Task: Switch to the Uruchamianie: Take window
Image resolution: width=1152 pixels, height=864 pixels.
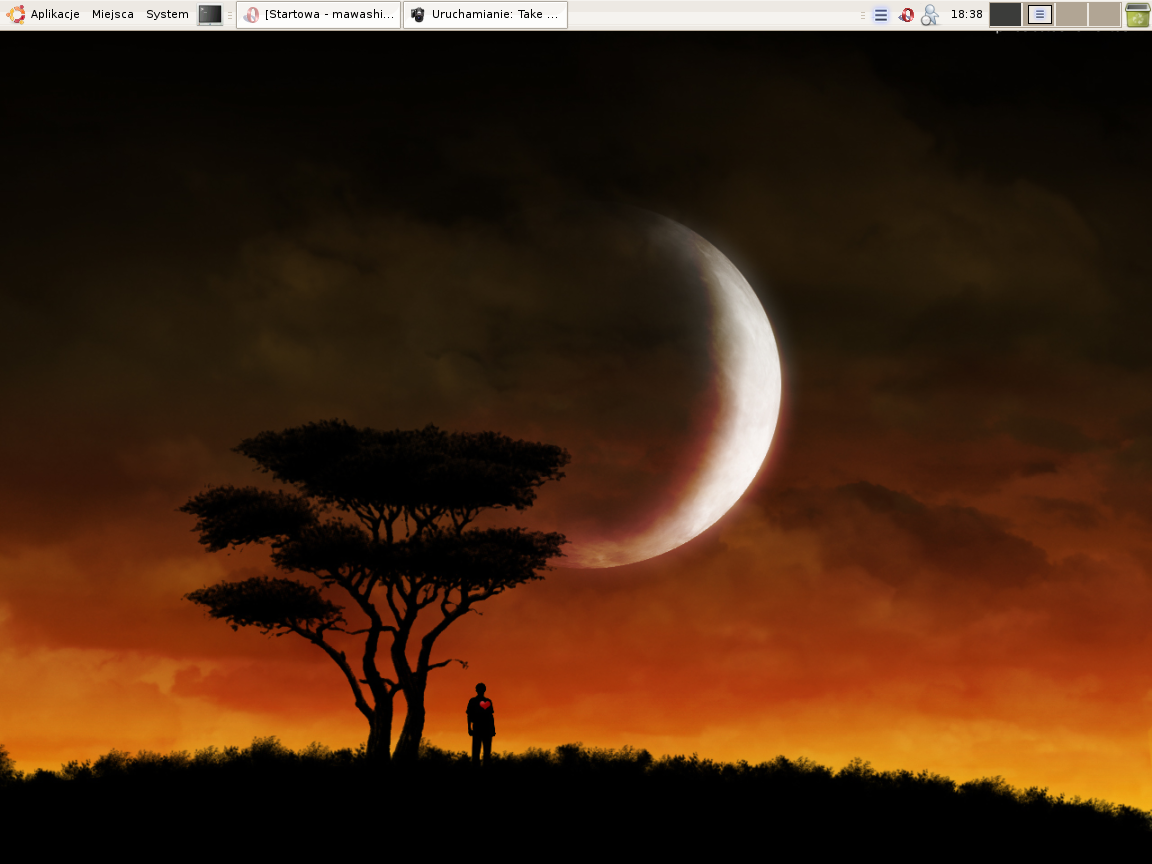Action: [x=485, y=15]
